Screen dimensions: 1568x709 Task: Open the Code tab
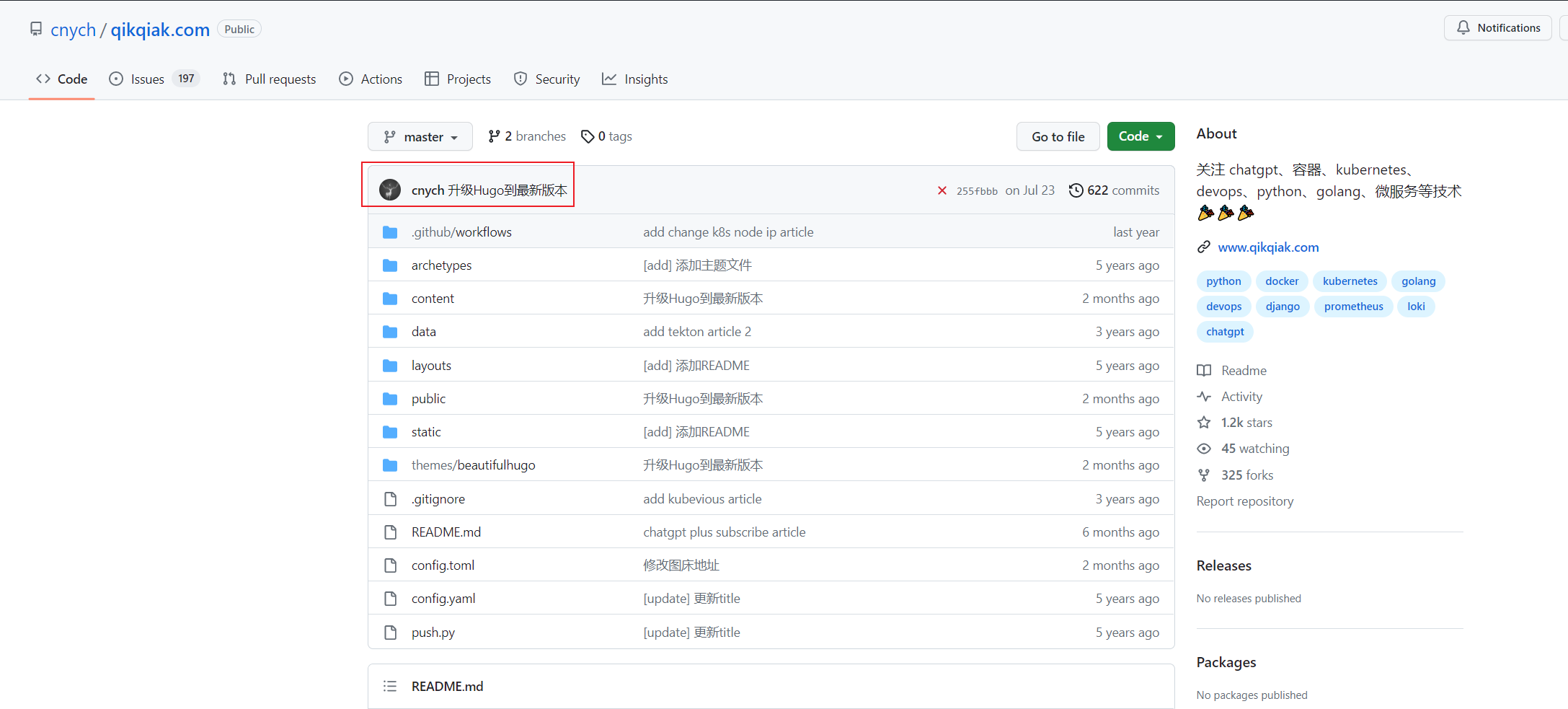point(62,79)
